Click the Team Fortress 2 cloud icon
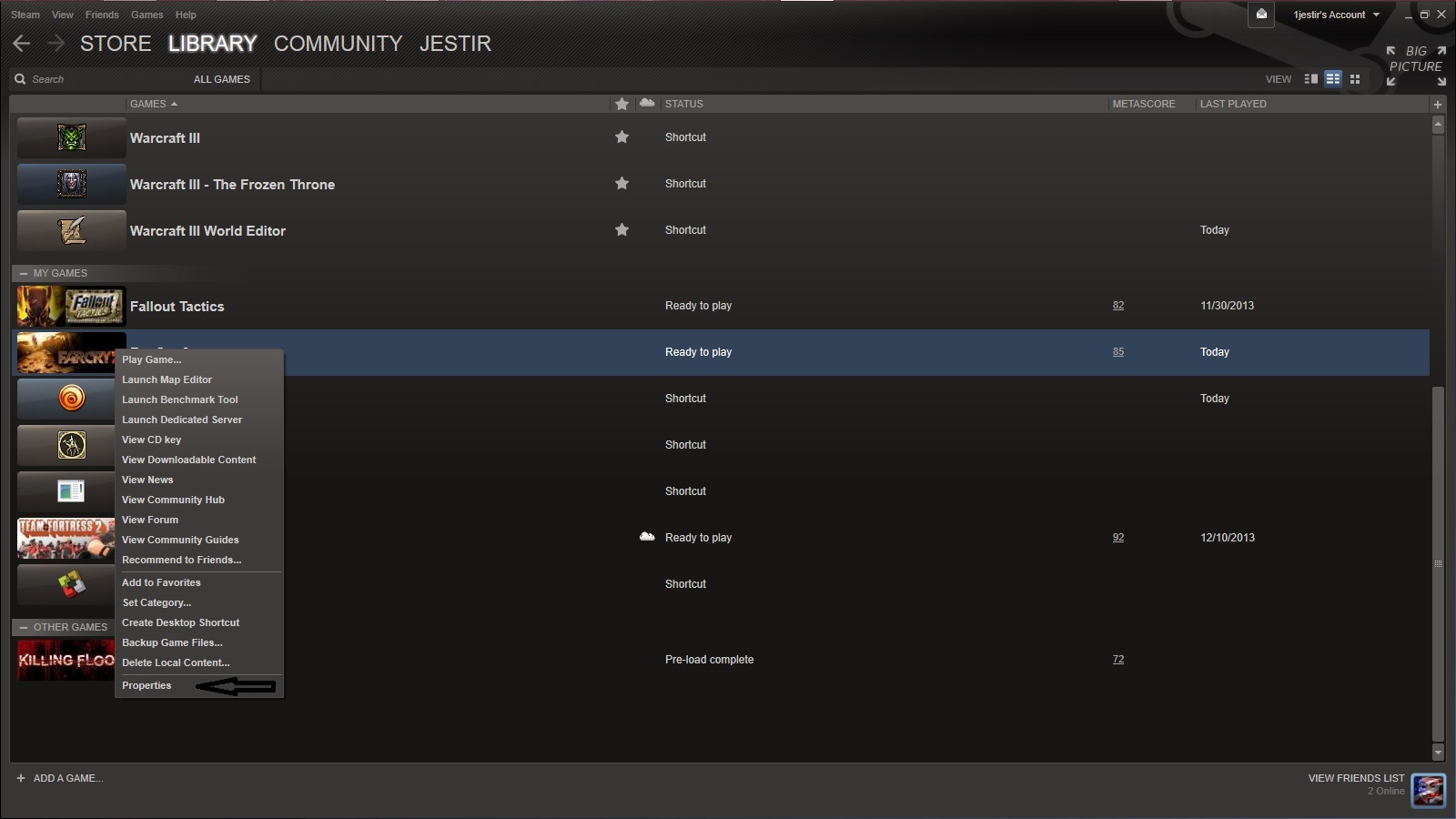 (x=647, y=537)
